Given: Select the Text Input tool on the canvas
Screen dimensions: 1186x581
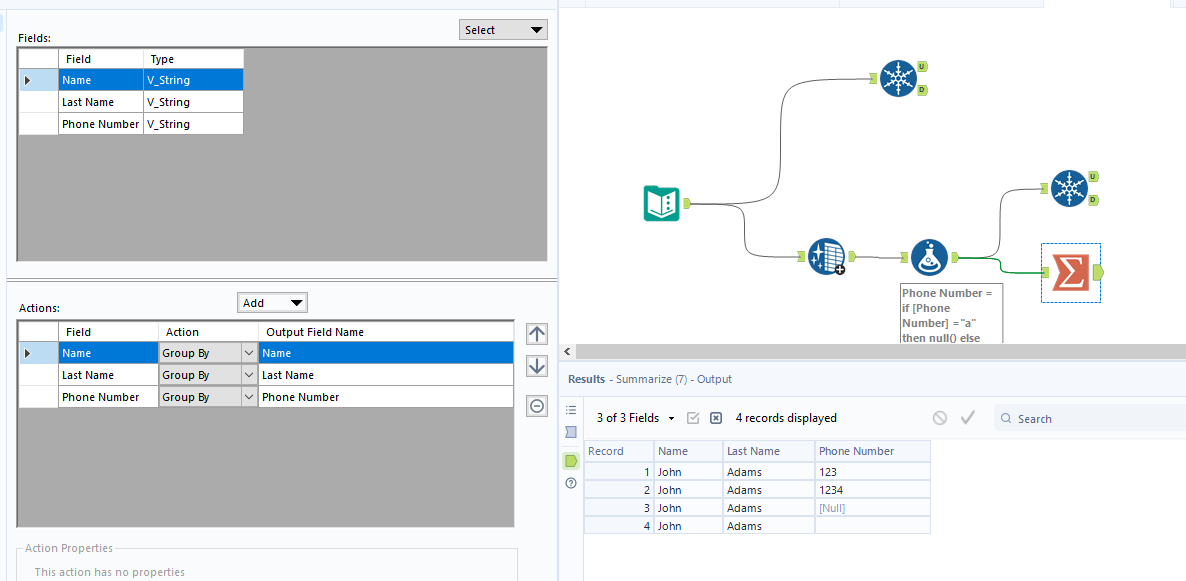Looking at the screenshot, I should pos(662,203).
